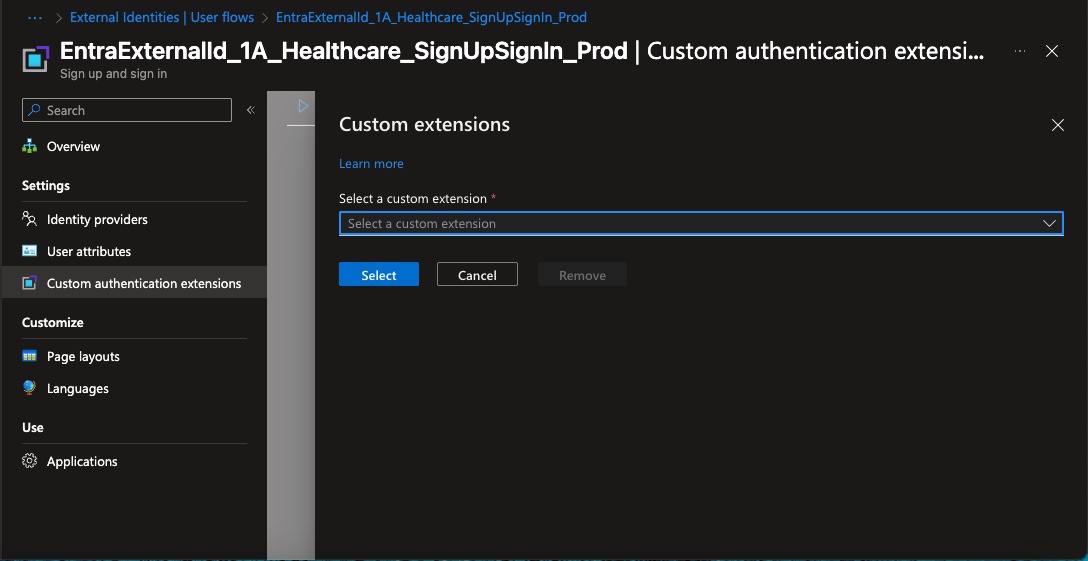The image size is (1088, 561).
Task: Click the user flow resource icon in header
Action: (x=35, y=59)
